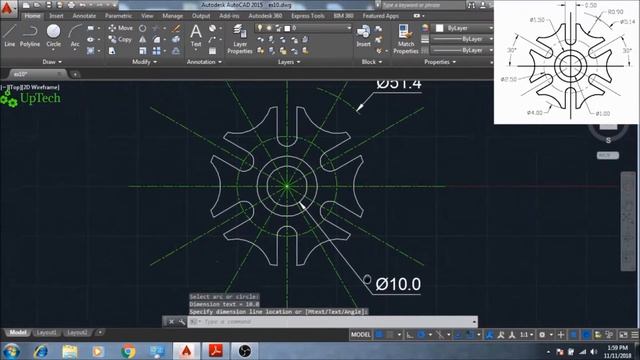
Task: Select the Fillet tool icon
Action: point(157,40)
